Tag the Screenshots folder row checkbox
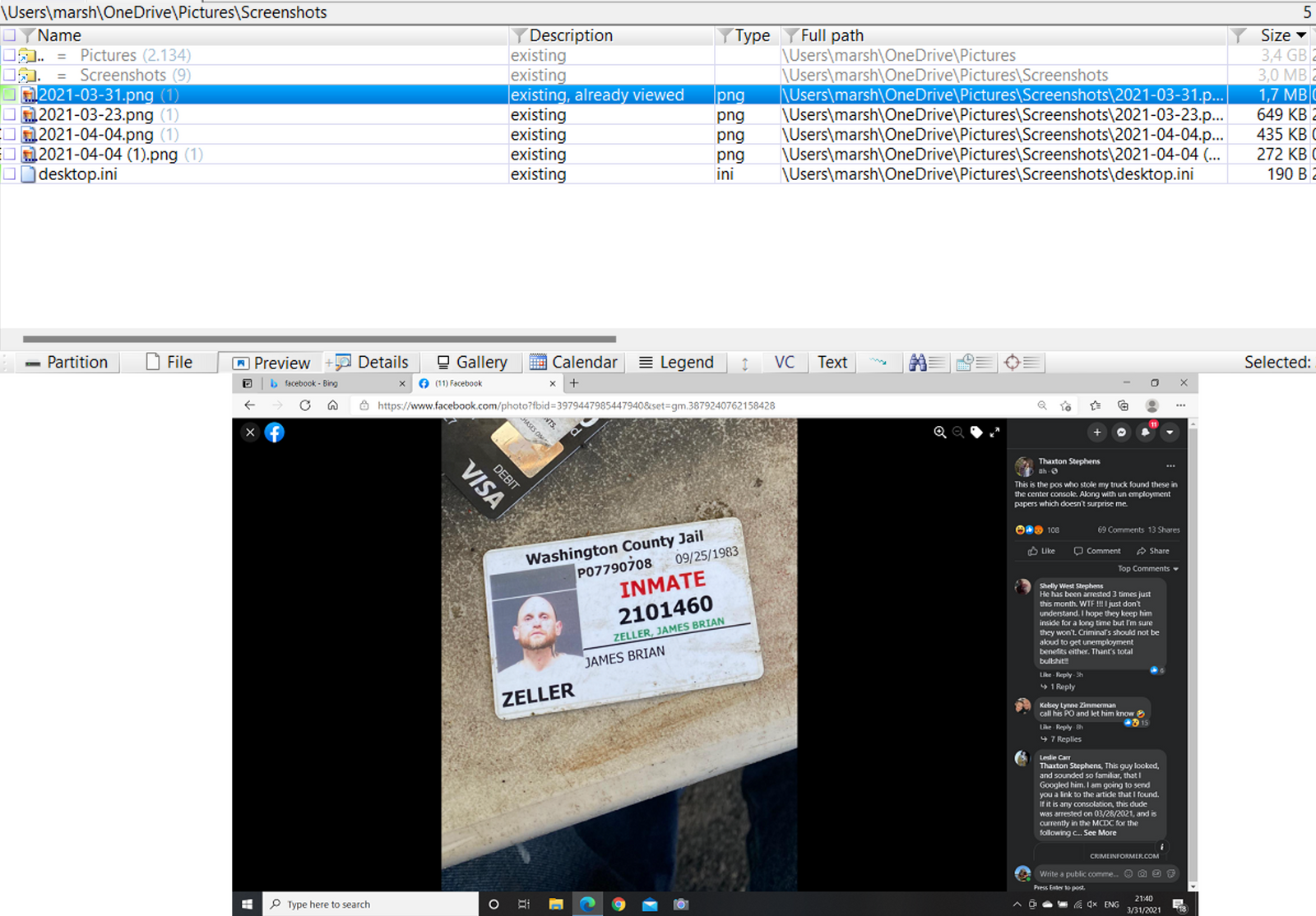This screenshot has height=916, width=1316. (9, 75)
